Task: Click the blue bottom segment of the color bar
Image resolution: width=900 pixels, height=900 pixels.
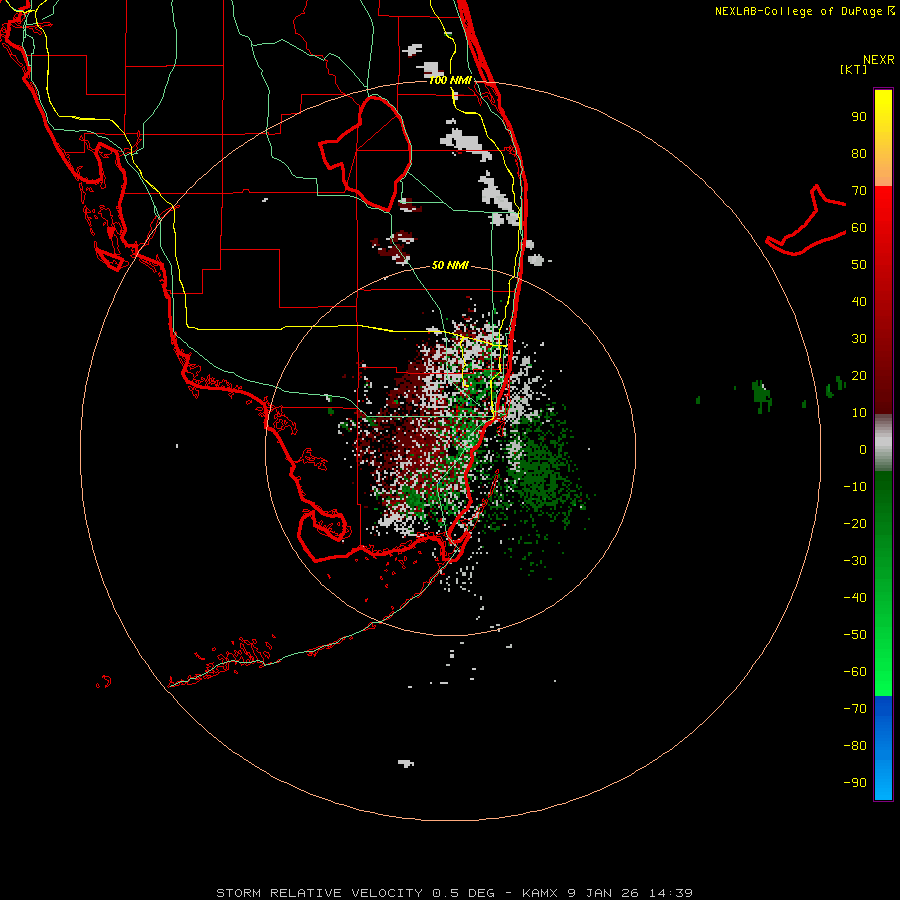Action: (x=883, y=748)
